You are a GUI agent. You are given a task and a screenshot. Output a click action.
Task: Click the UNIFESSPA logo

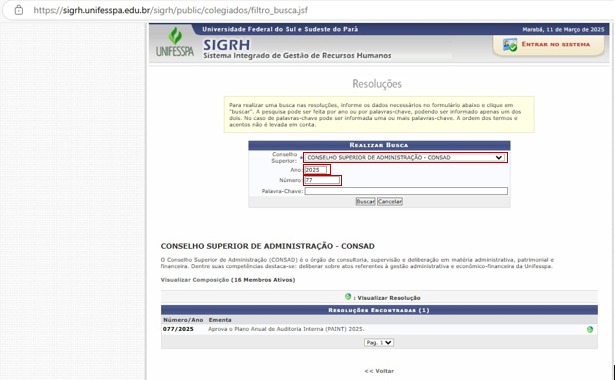(x=175, y=42)
